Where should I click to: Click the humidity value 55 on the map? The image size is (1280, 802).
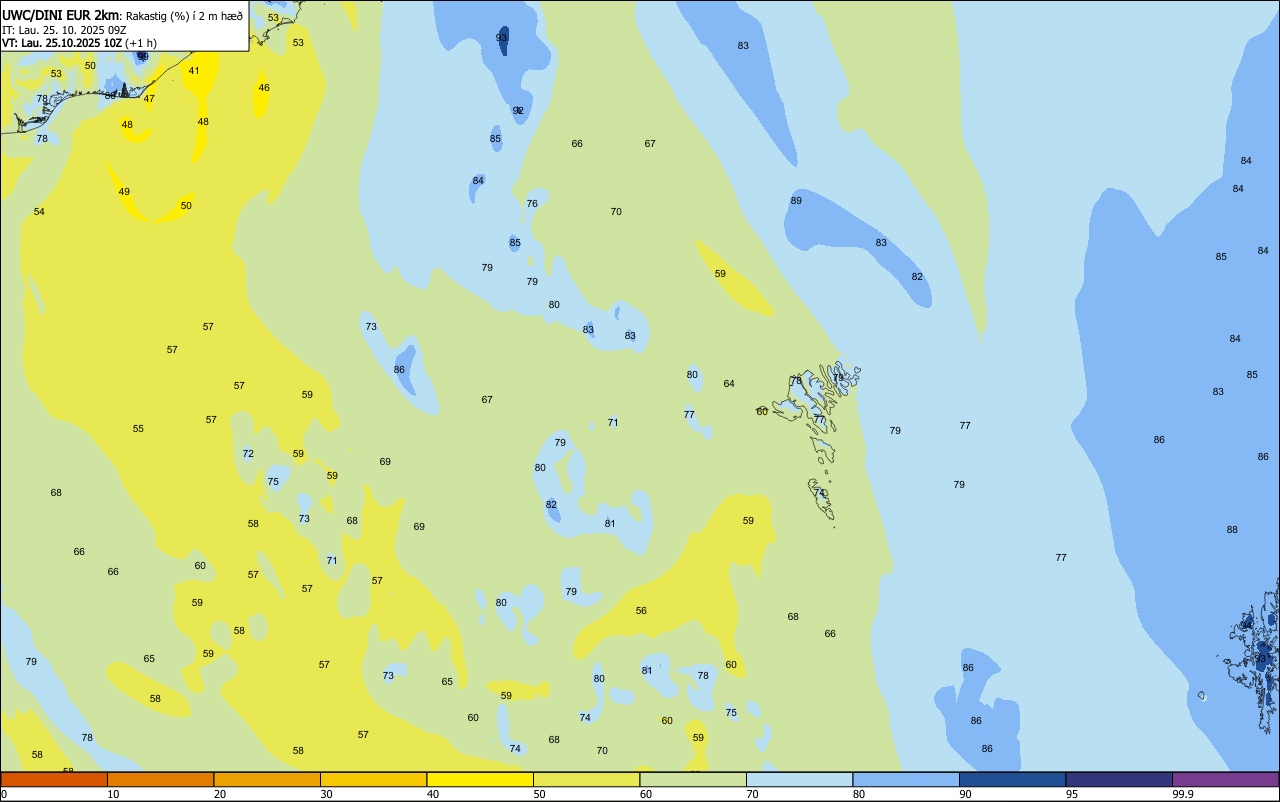138,429
